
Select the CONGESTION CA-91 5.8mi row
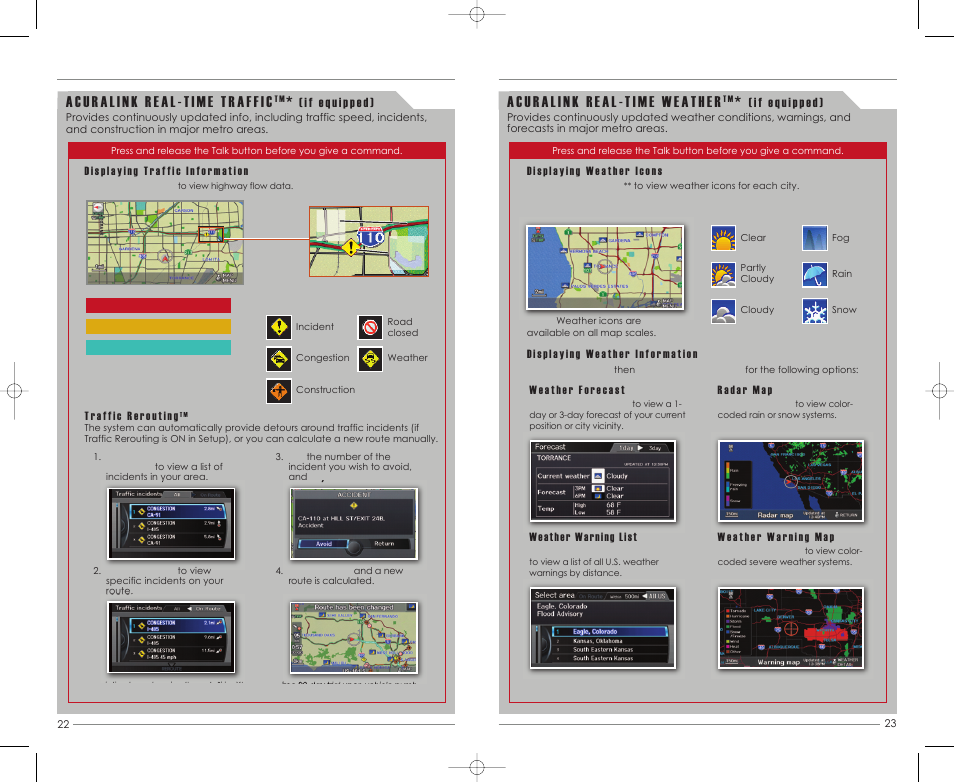(x=178, y=539)
